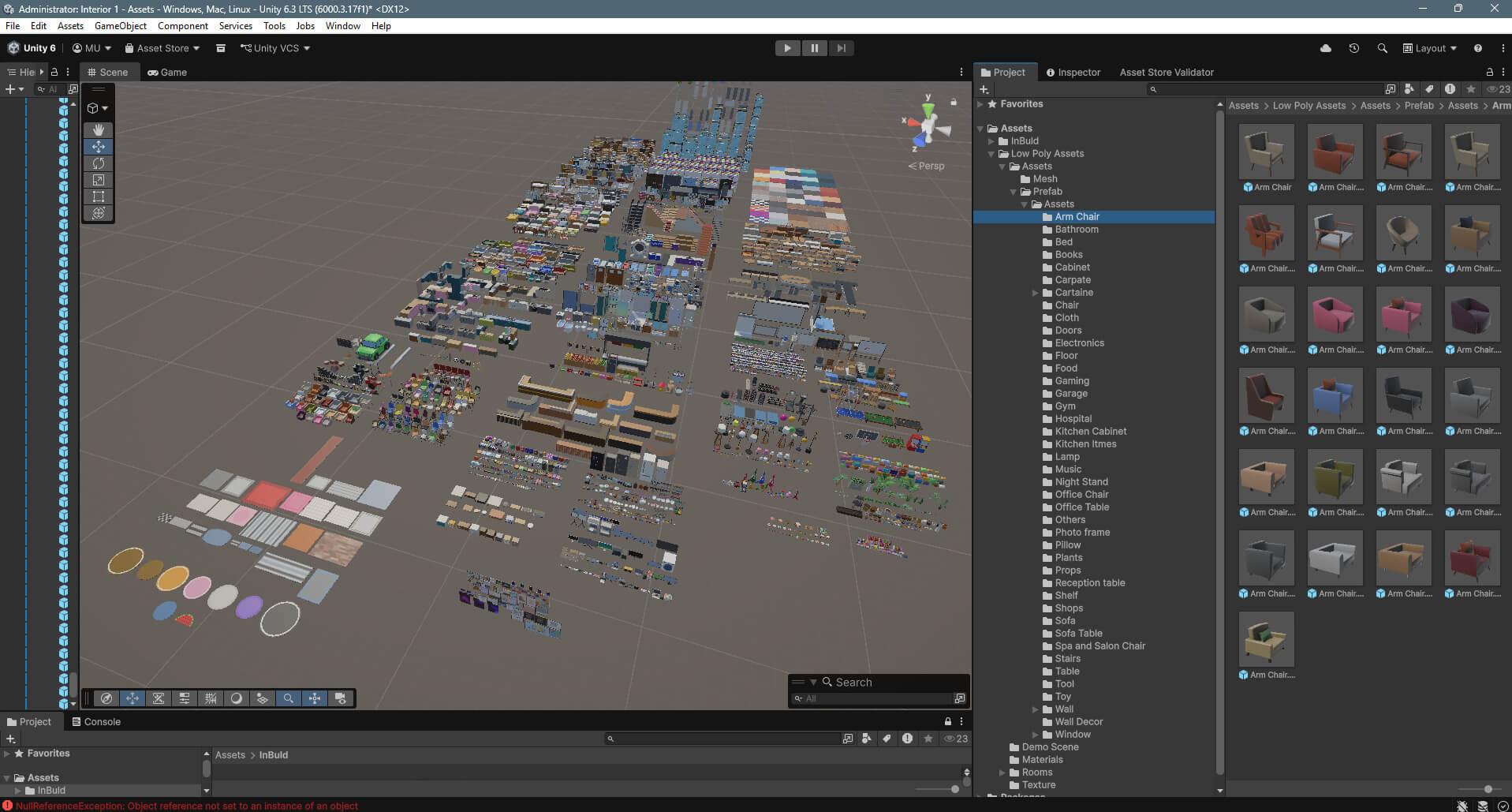
Task: Toggle the Hierarchy panel lock
Action: click(x=54, y=72)
